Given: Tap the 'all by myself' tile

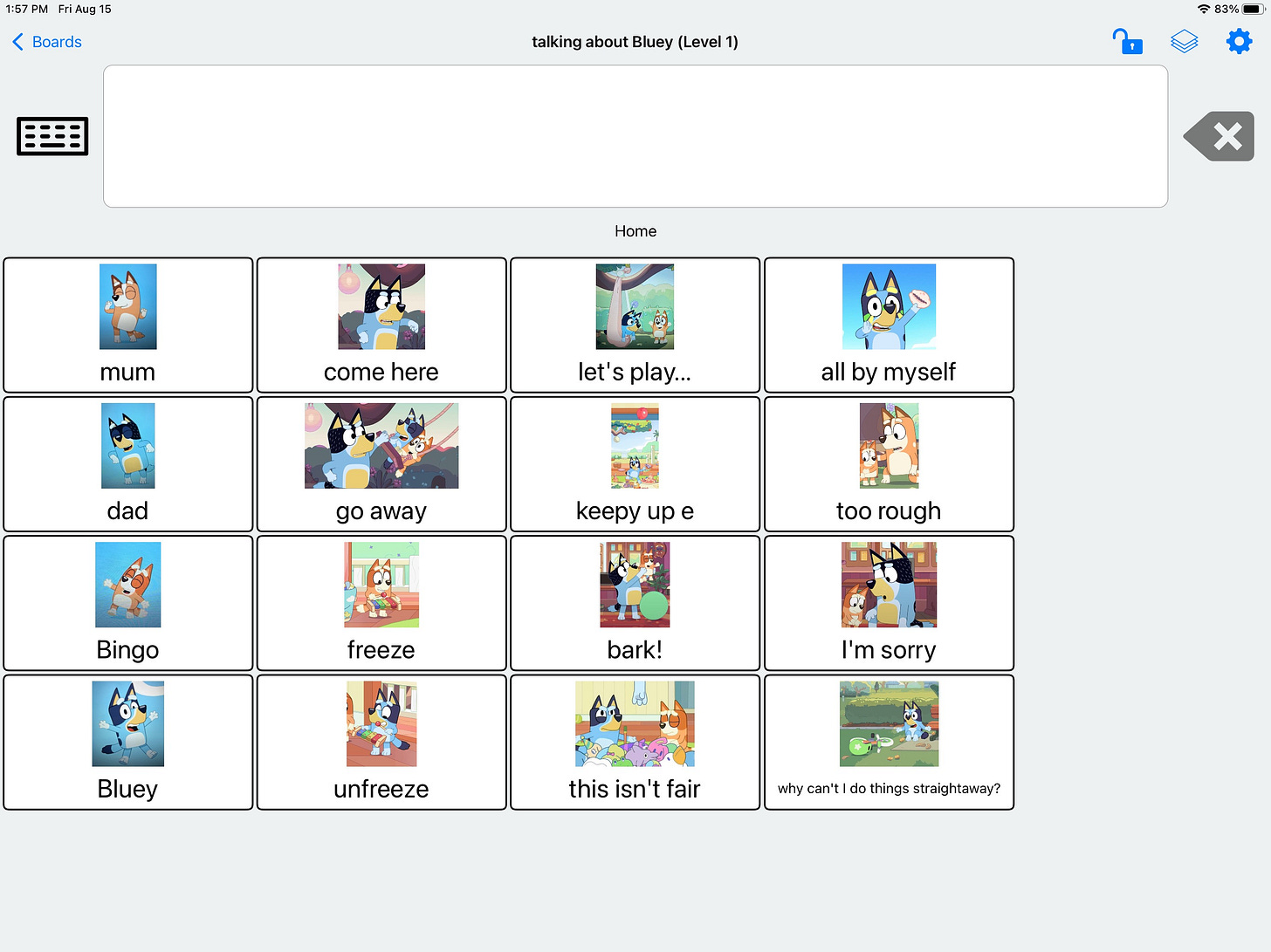Looking at the screenshot, I should 889,325.
